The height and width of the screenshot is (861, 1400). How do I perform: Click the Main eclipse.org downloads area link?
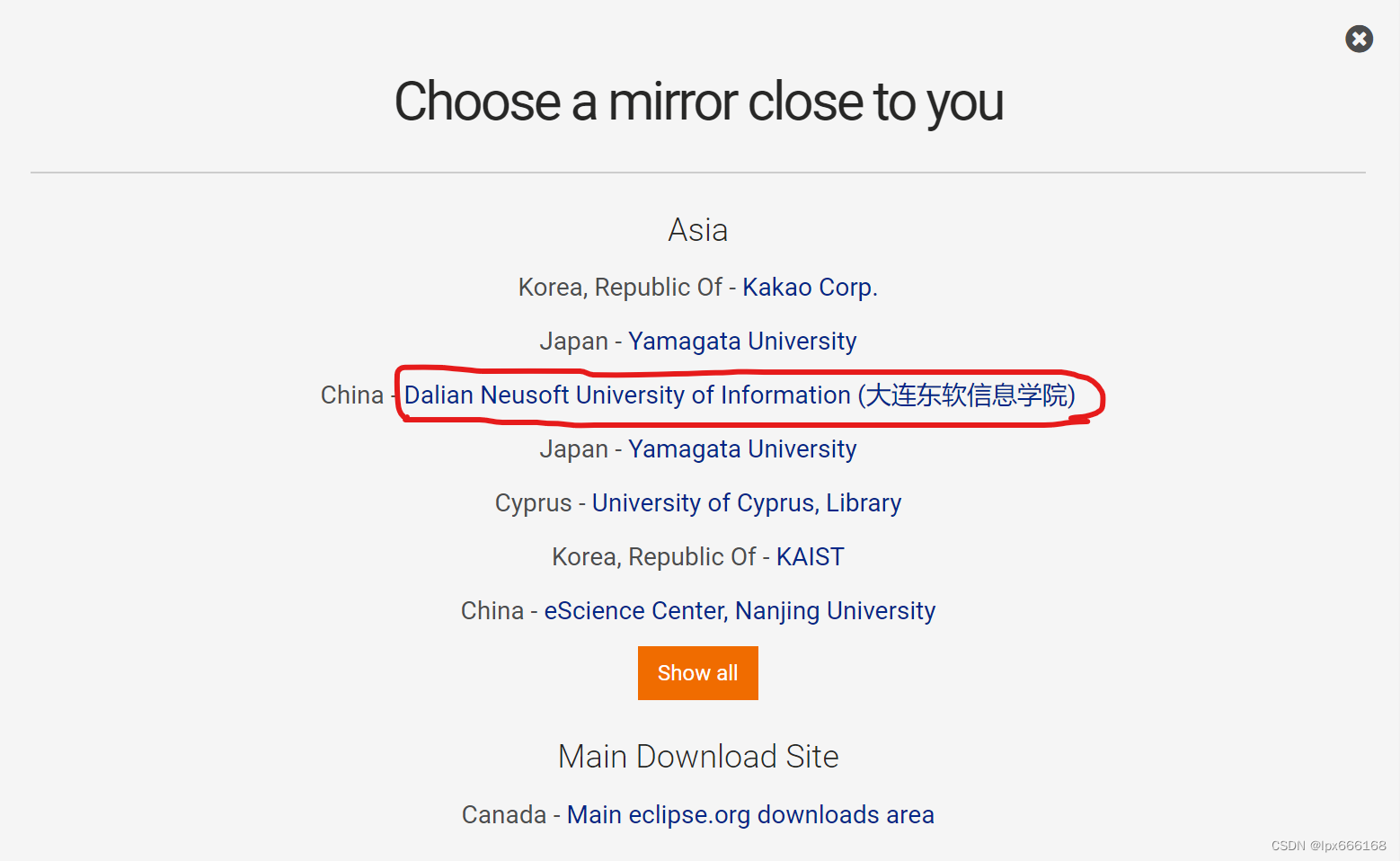[x=749, y=814]
